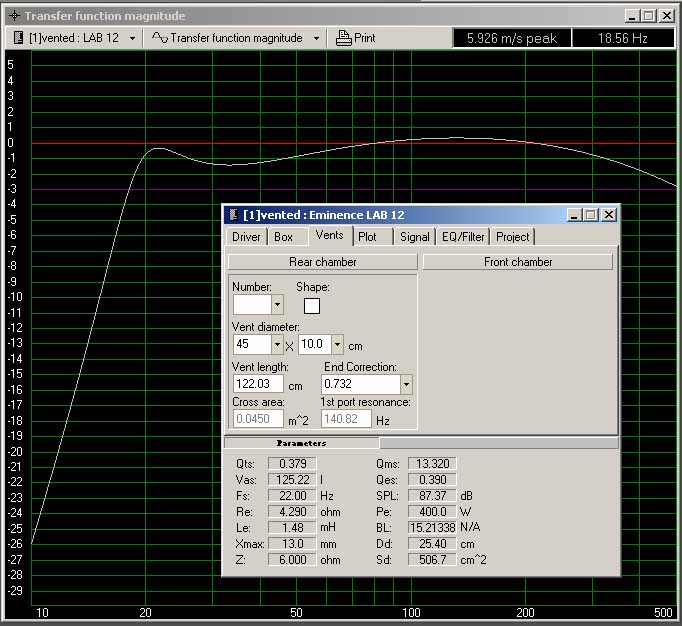
Task: Maximize the Transfer function magnitude window
Action: (x=649, y=16)
